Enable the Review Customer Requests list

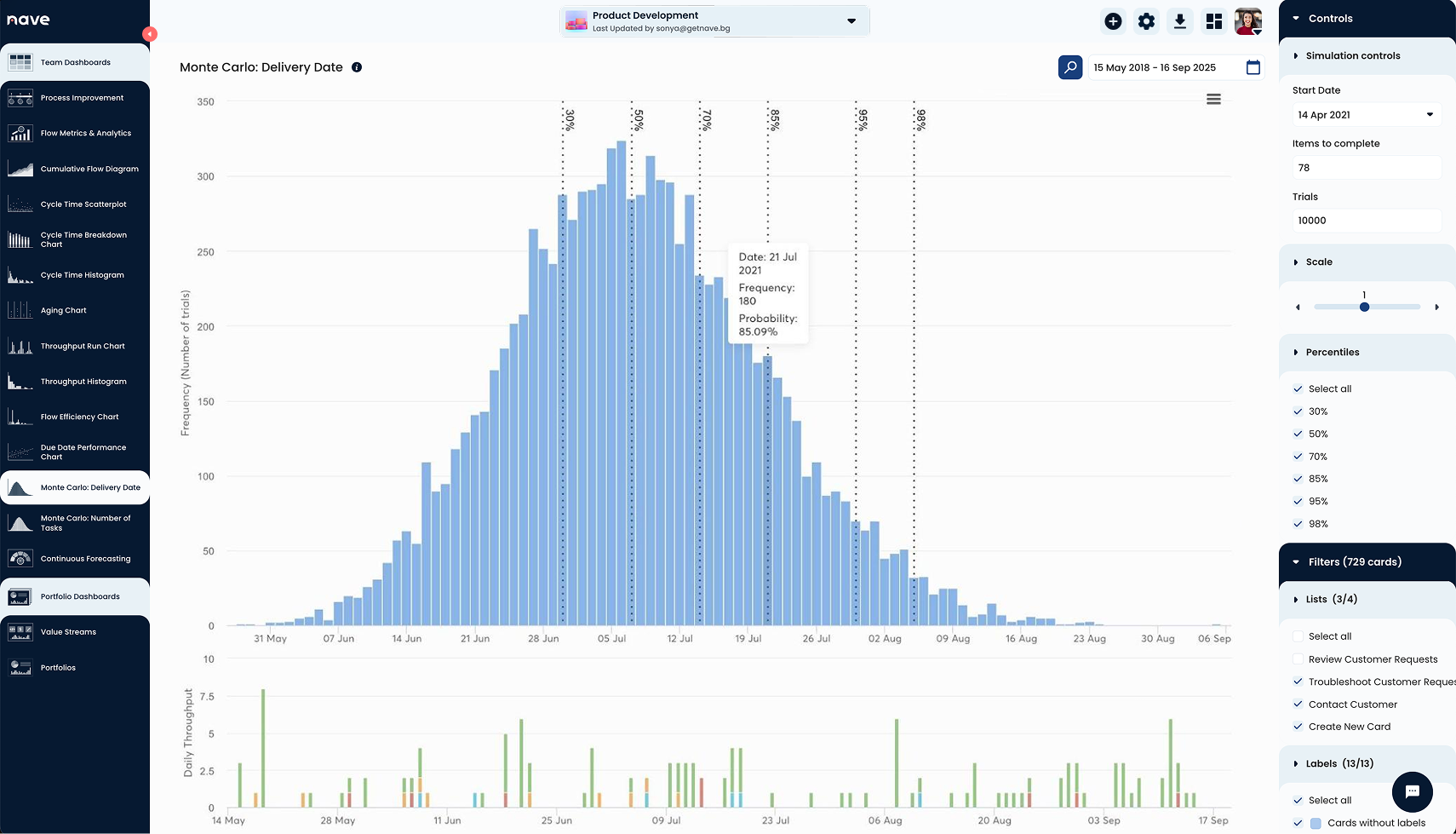point(1298,659)
